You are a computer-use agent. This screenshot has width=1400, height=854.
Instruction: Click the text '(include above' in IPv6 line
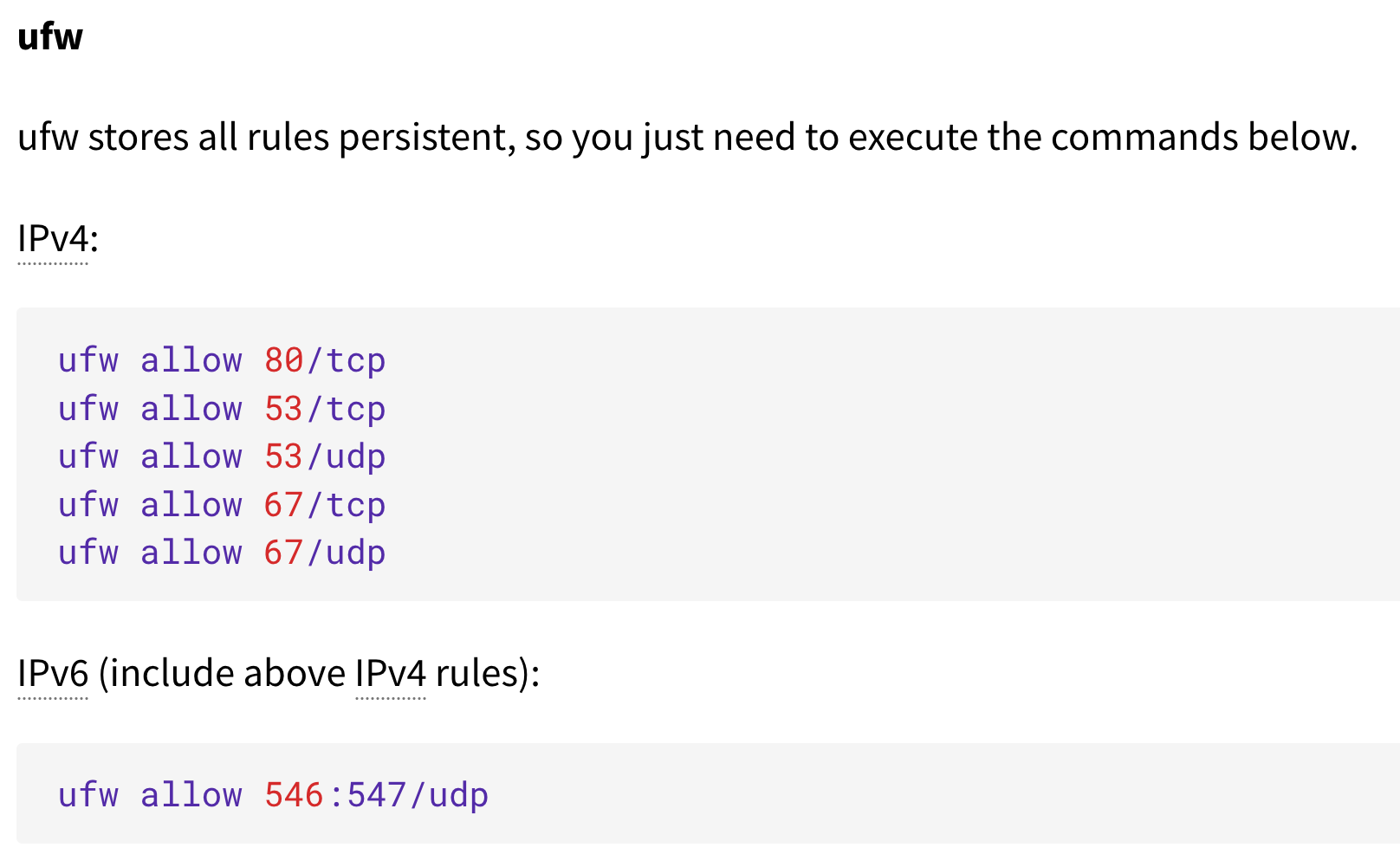point(223,673)
